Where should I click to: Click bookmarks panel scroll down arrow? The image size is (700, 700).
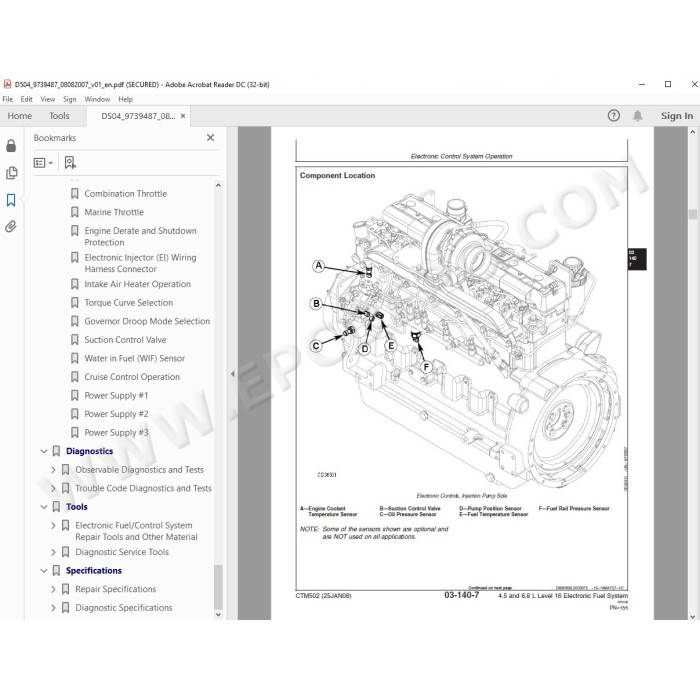(x=218, y=615)
